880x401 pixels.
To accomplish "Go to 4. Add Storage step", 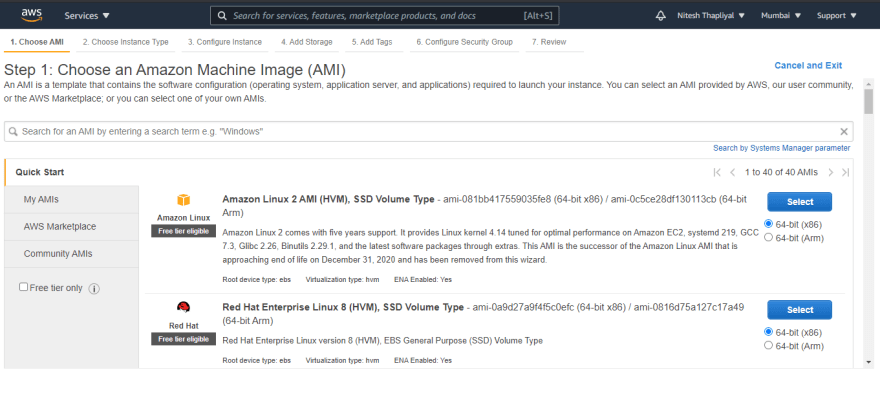I will [x=306, y=42].
